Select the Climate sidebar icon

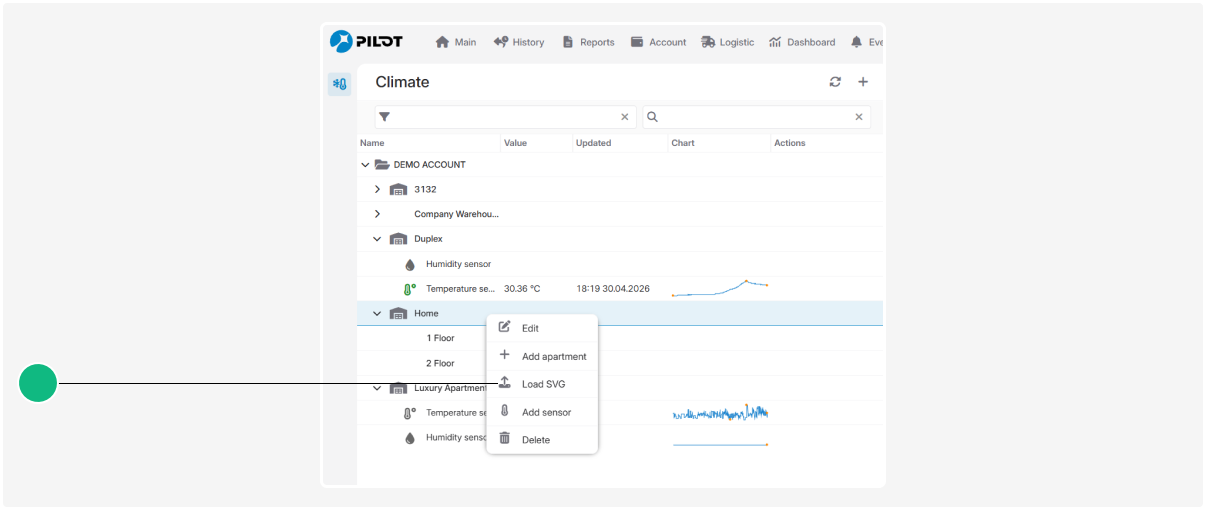coord(340,84)
